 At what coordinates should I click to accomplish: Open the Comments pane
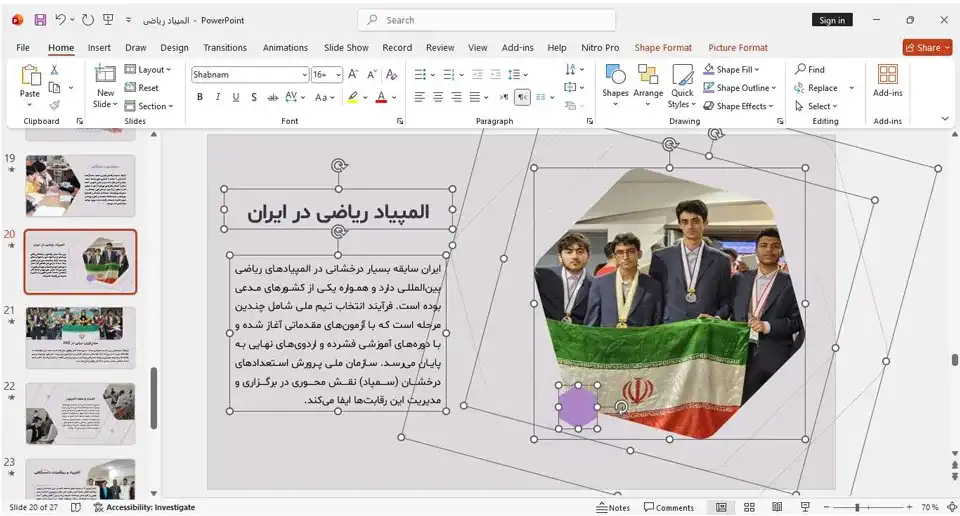(669, 507)
